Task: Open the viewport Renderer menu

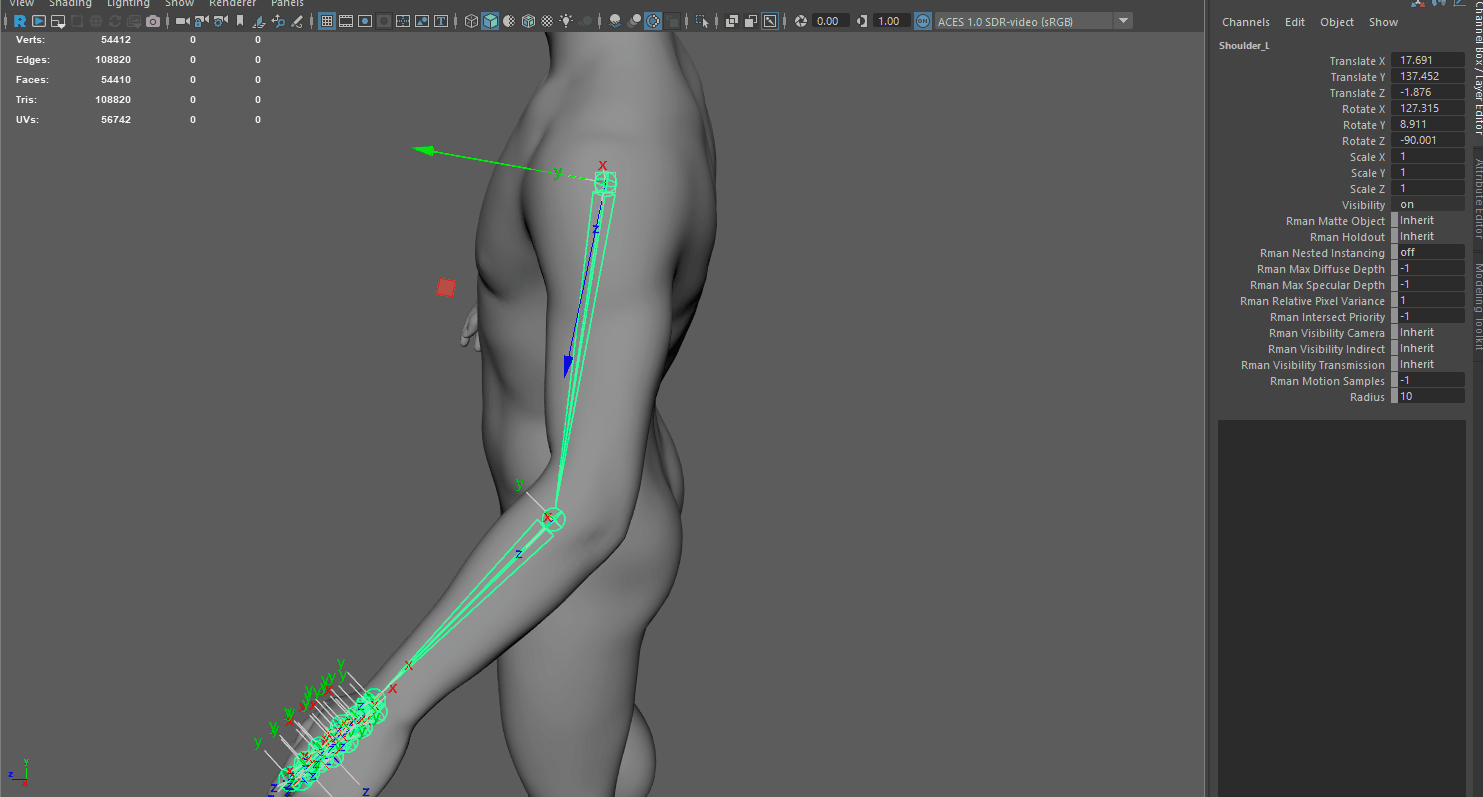Action: [232, 4]
